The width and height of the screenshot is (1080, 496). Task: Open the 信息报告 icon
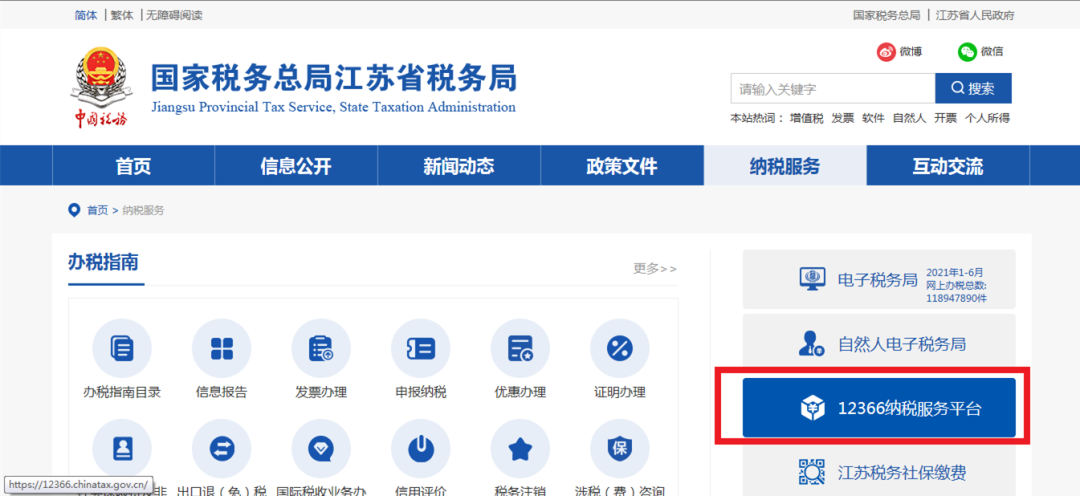tap(222, 349)
